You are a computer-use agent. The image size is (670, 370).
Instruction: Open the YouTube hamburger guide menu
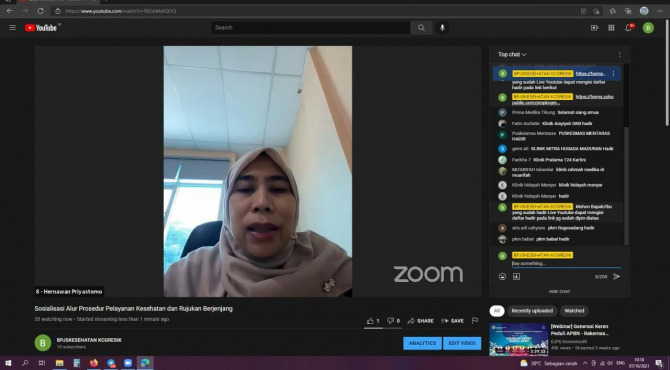12,28
